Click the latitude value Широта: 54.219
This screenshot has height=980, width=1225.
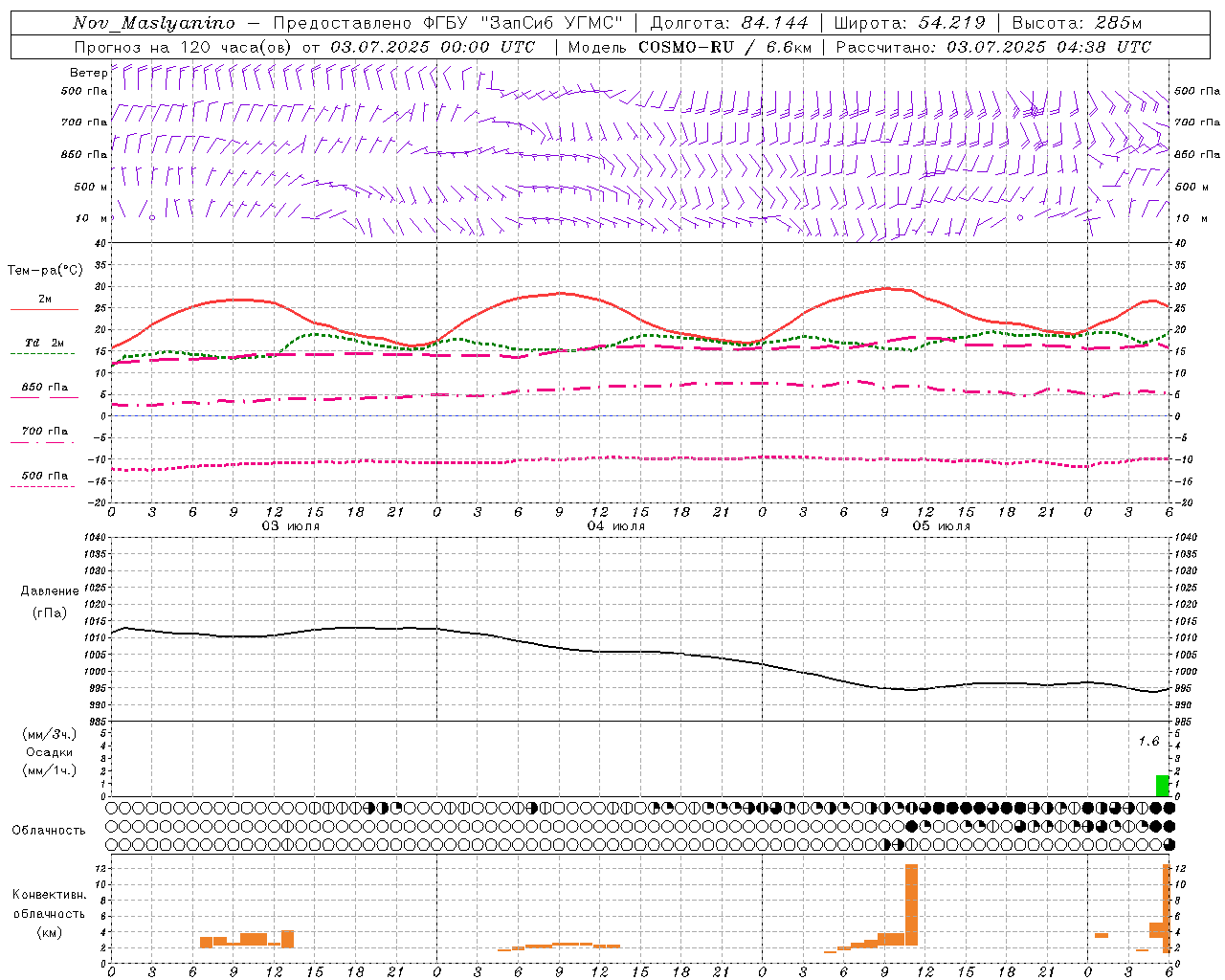click(910, 23)
